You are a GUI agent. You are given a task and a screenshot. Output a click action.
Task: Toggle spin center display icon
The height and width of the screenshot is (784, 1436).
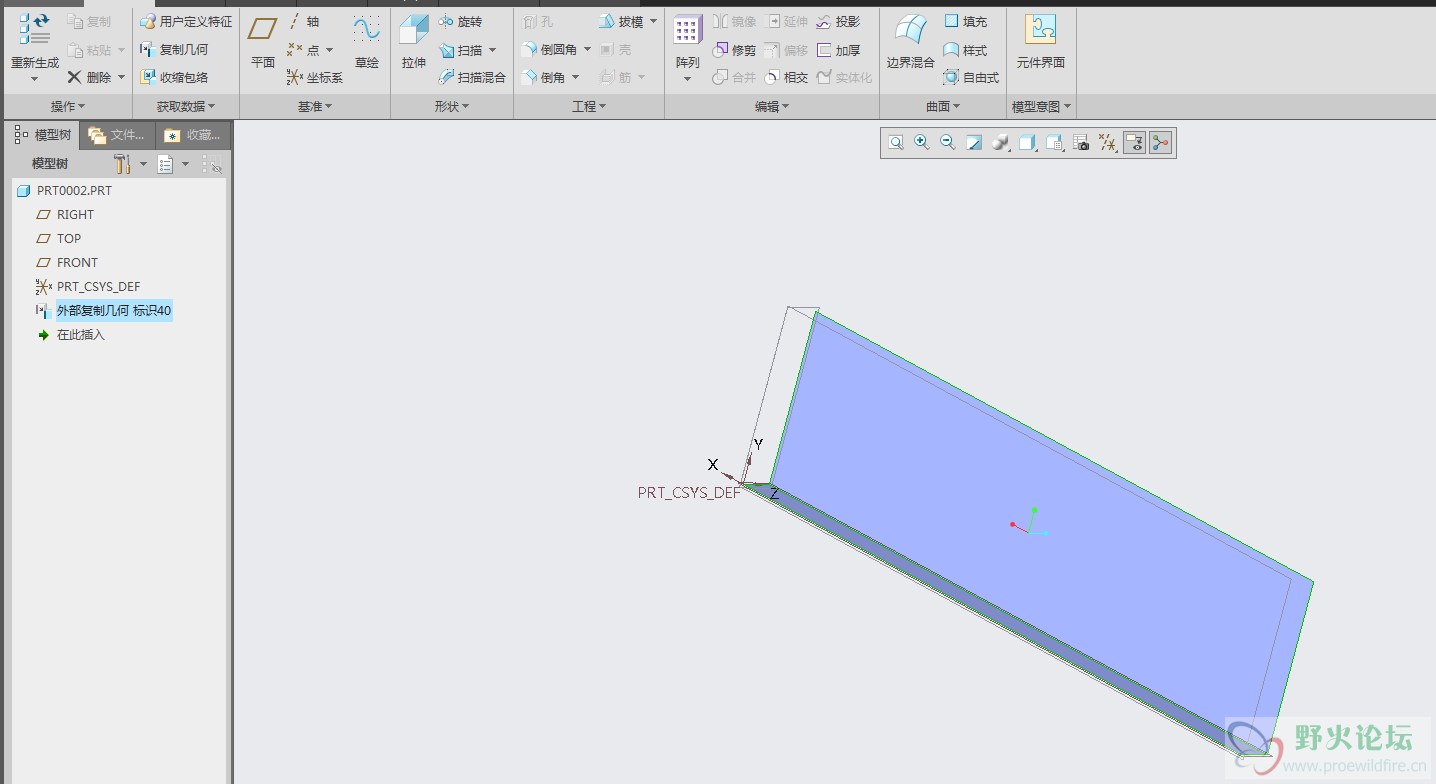(x=1160, y=143)
